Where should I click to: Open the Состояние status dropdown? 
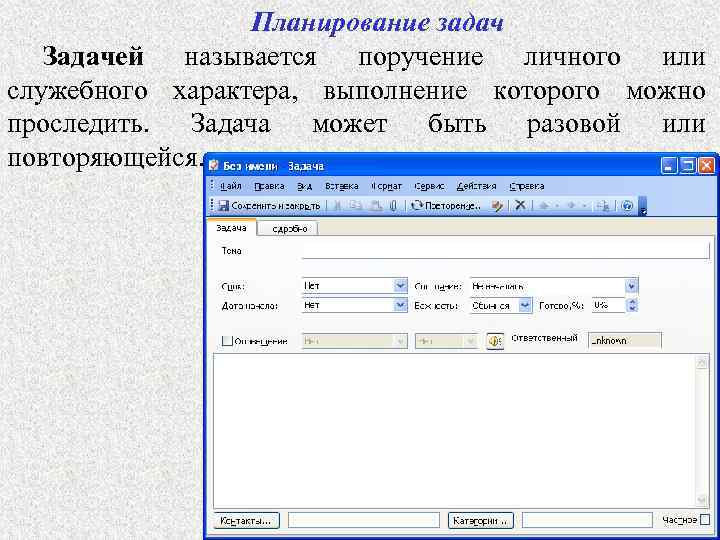coord(632,287)
